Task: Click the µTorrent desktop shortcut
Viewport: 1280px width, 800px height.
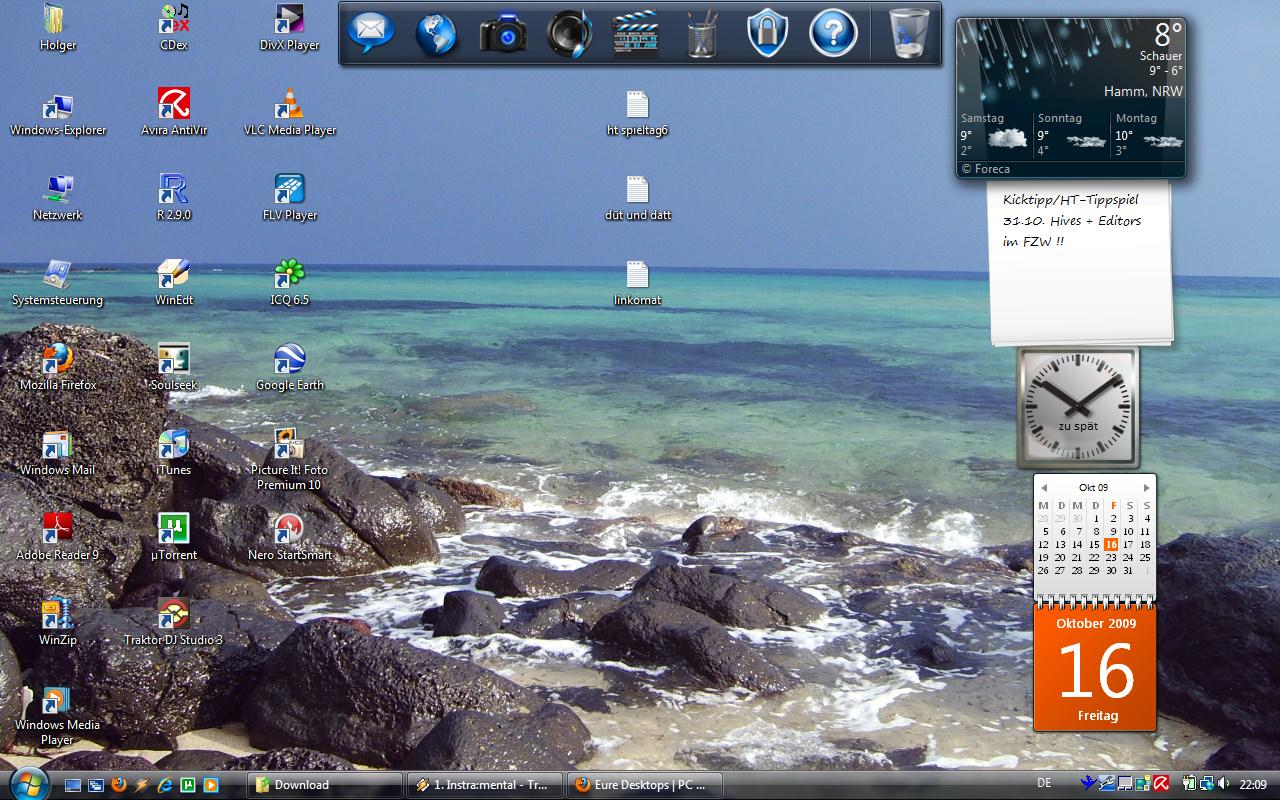Action: pyautogui.click(x=173, y=530)
